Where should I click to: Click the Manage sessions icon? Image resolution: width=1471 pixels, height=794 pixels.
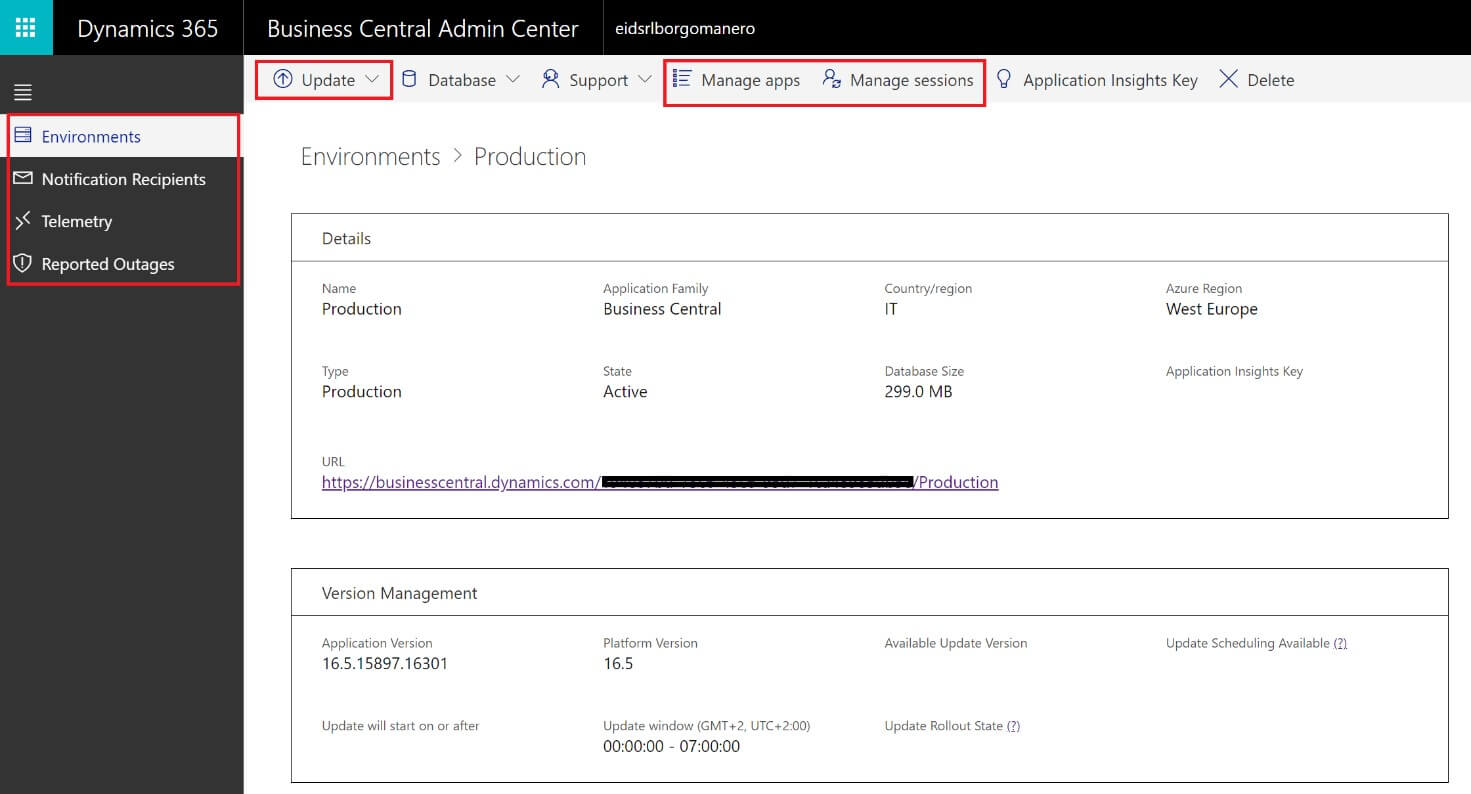(x=832, y=80)
